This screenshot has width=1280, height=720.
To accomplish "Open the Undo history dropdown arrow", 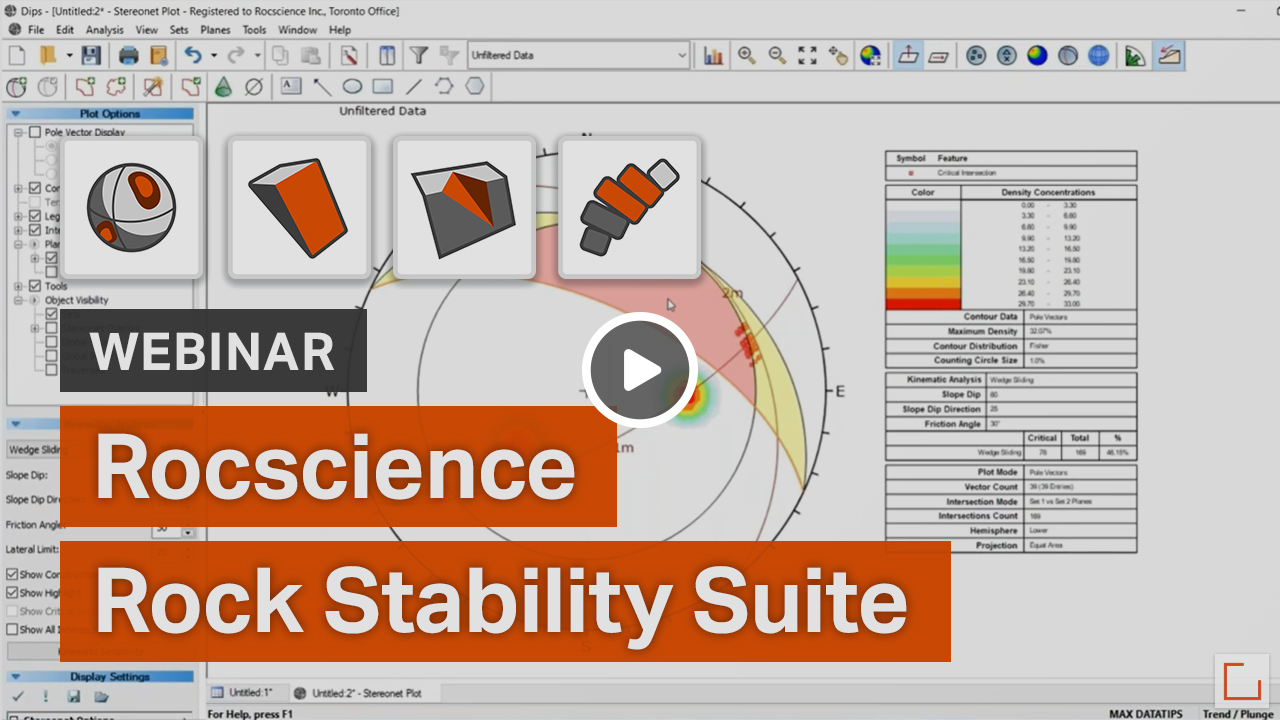I will pyautogui.click(x=214, y=55).
